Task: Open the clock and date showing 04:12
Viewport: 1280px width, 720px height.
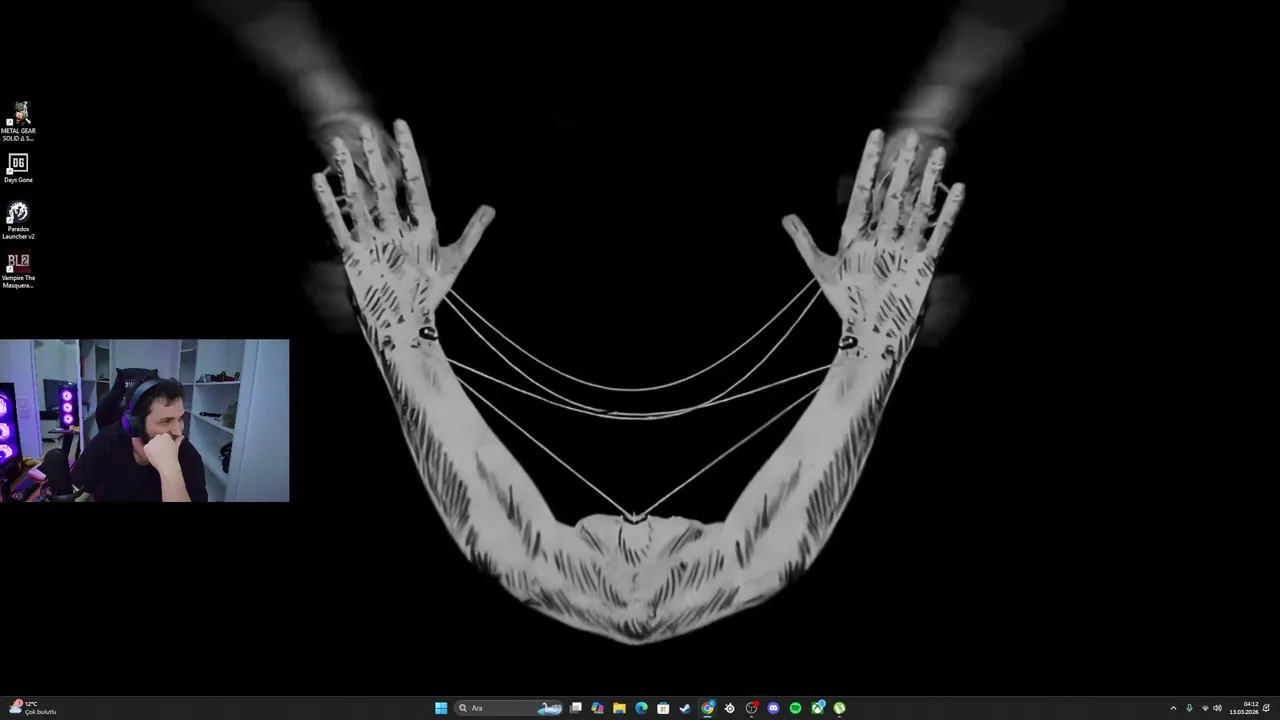Action: [x=1244, y=708]
